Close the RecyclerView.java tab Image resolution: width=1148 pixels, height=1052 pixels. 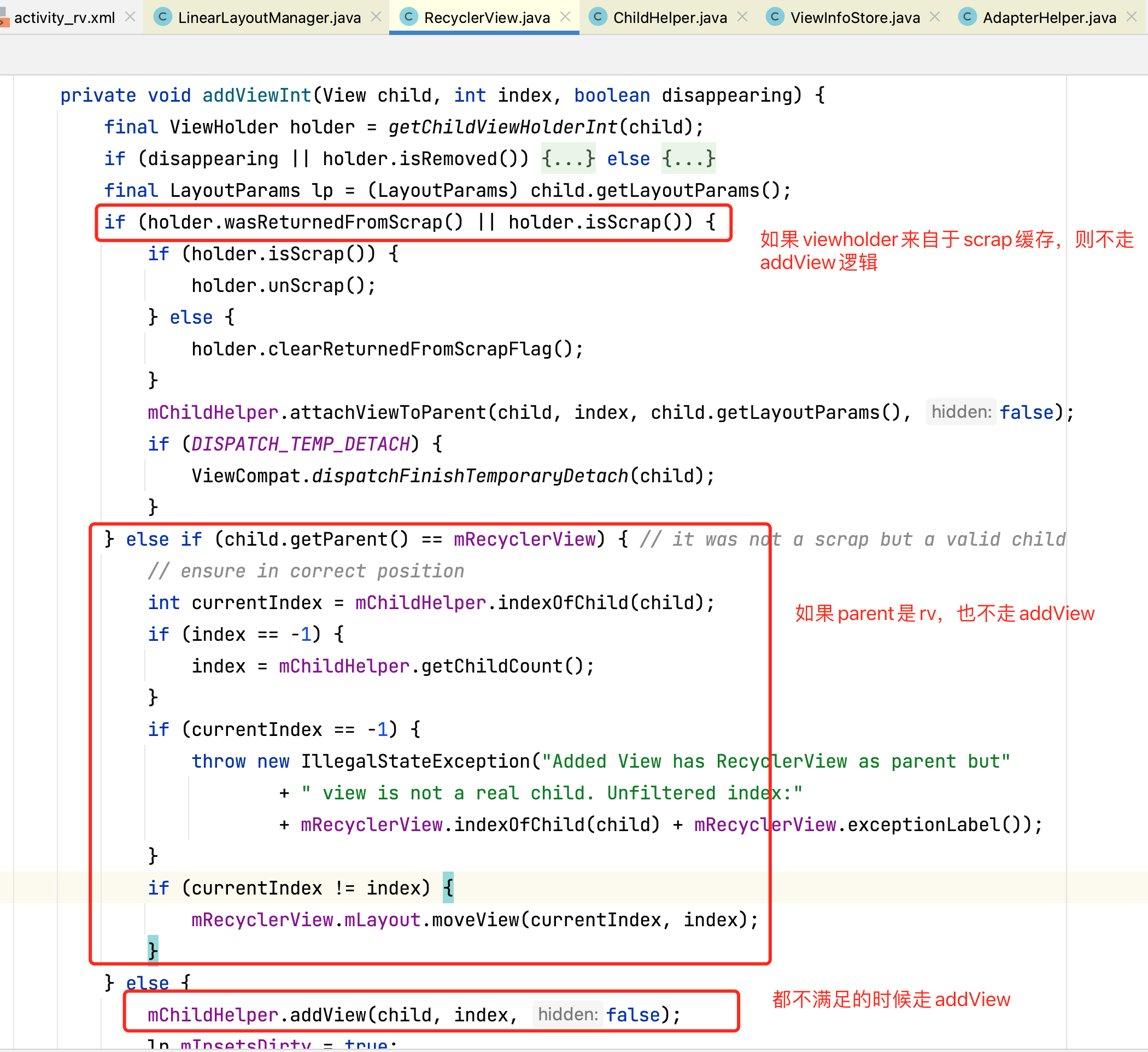(x=565, y=17)
